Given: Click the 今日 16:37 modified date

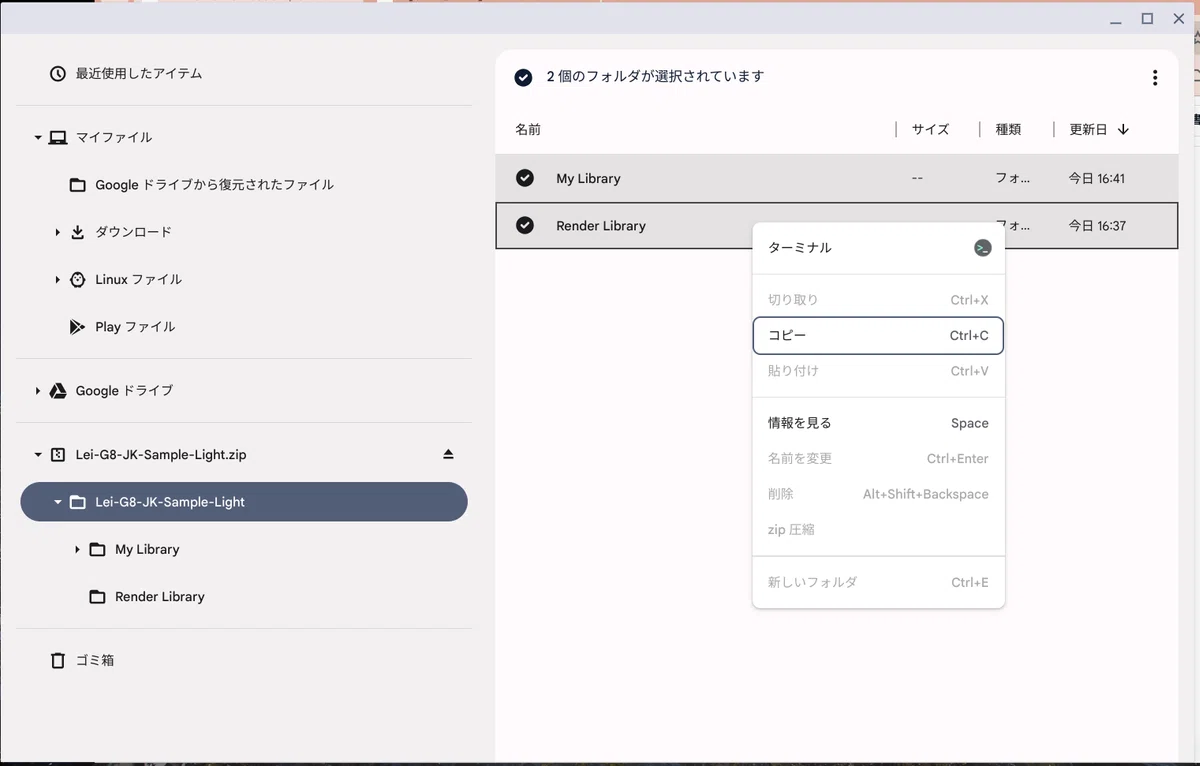Looking at the screenshot, I should point(1097,226).
